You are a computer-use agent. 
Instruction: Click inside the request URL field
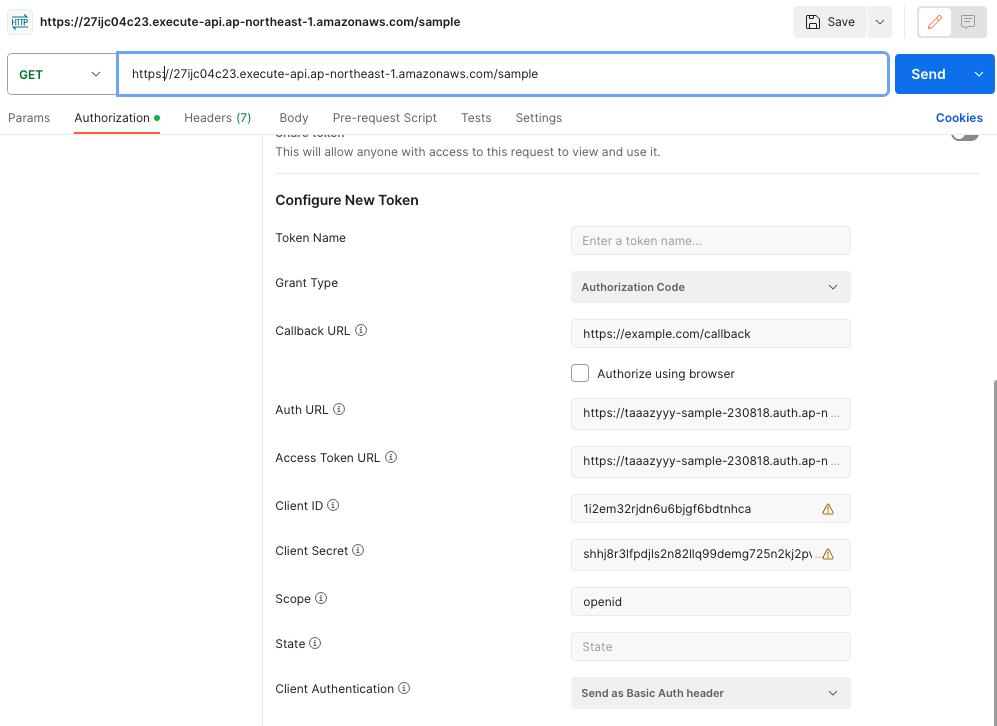(x=500, y=73)
